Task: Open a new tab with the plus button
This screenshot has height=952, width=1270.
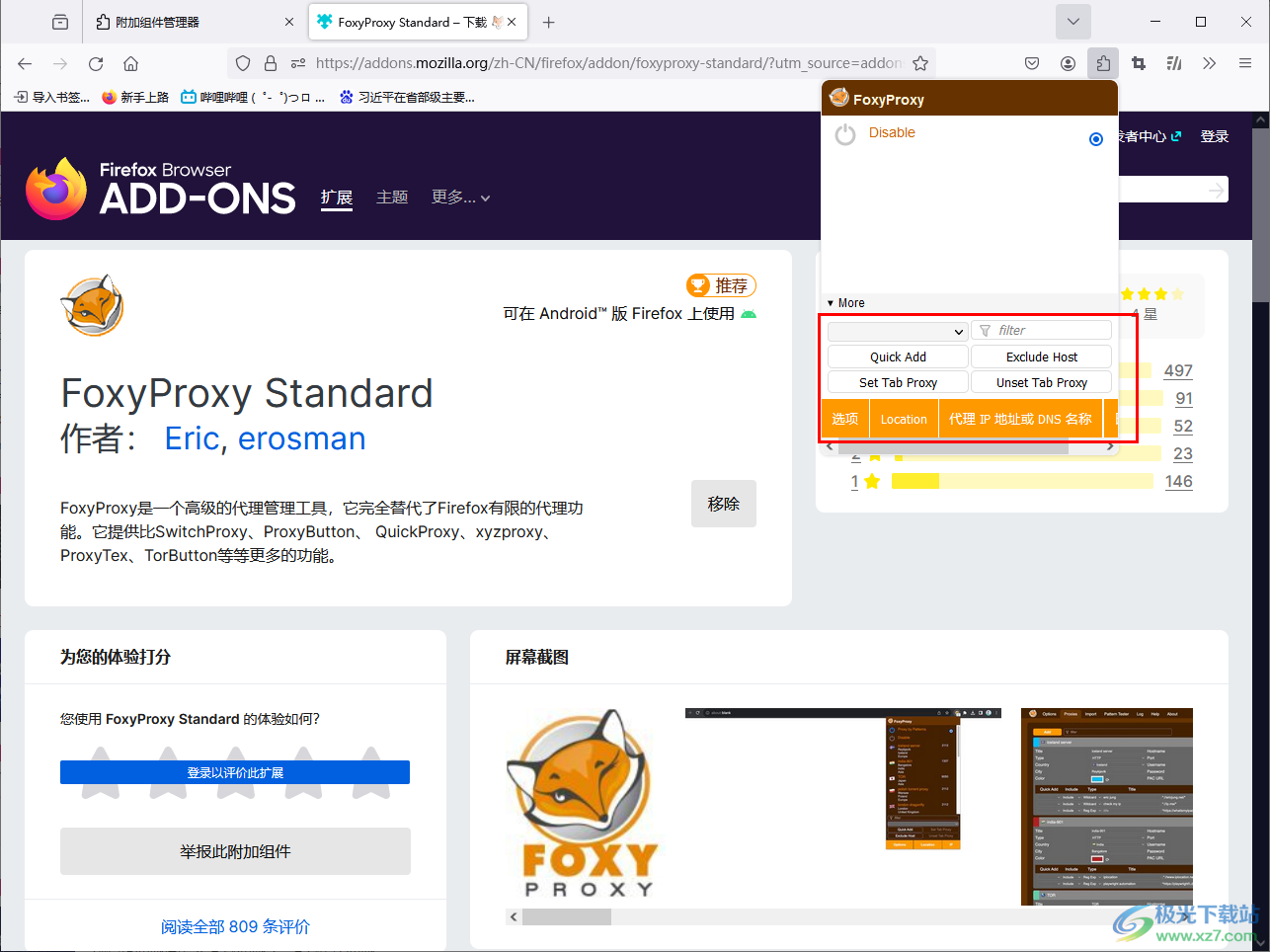Action: (549, 22)
